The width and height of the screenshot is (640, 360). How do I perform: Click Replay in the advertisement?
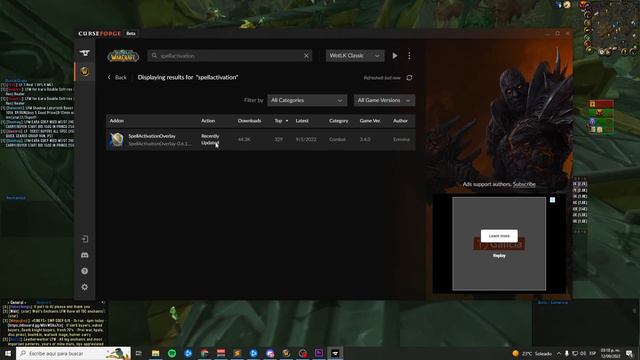499,256
